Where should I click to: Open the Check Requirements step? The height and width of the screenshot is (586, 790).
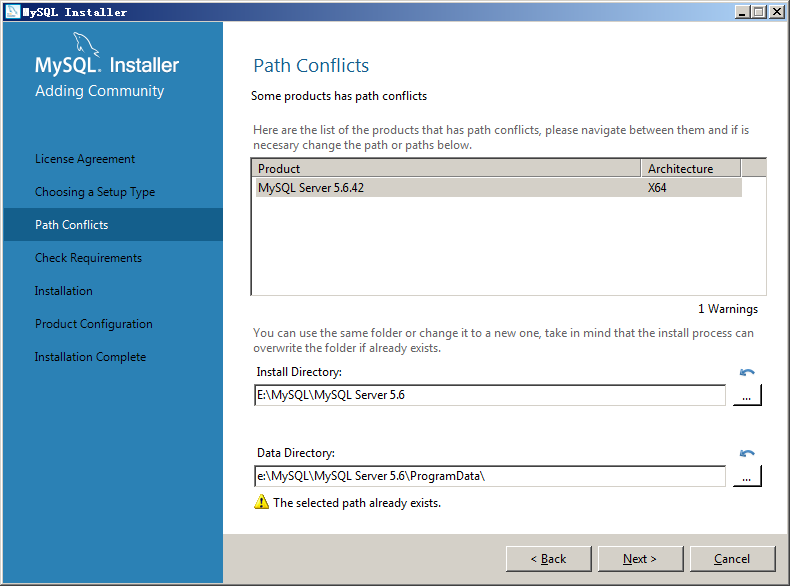[x=88, y=258]
